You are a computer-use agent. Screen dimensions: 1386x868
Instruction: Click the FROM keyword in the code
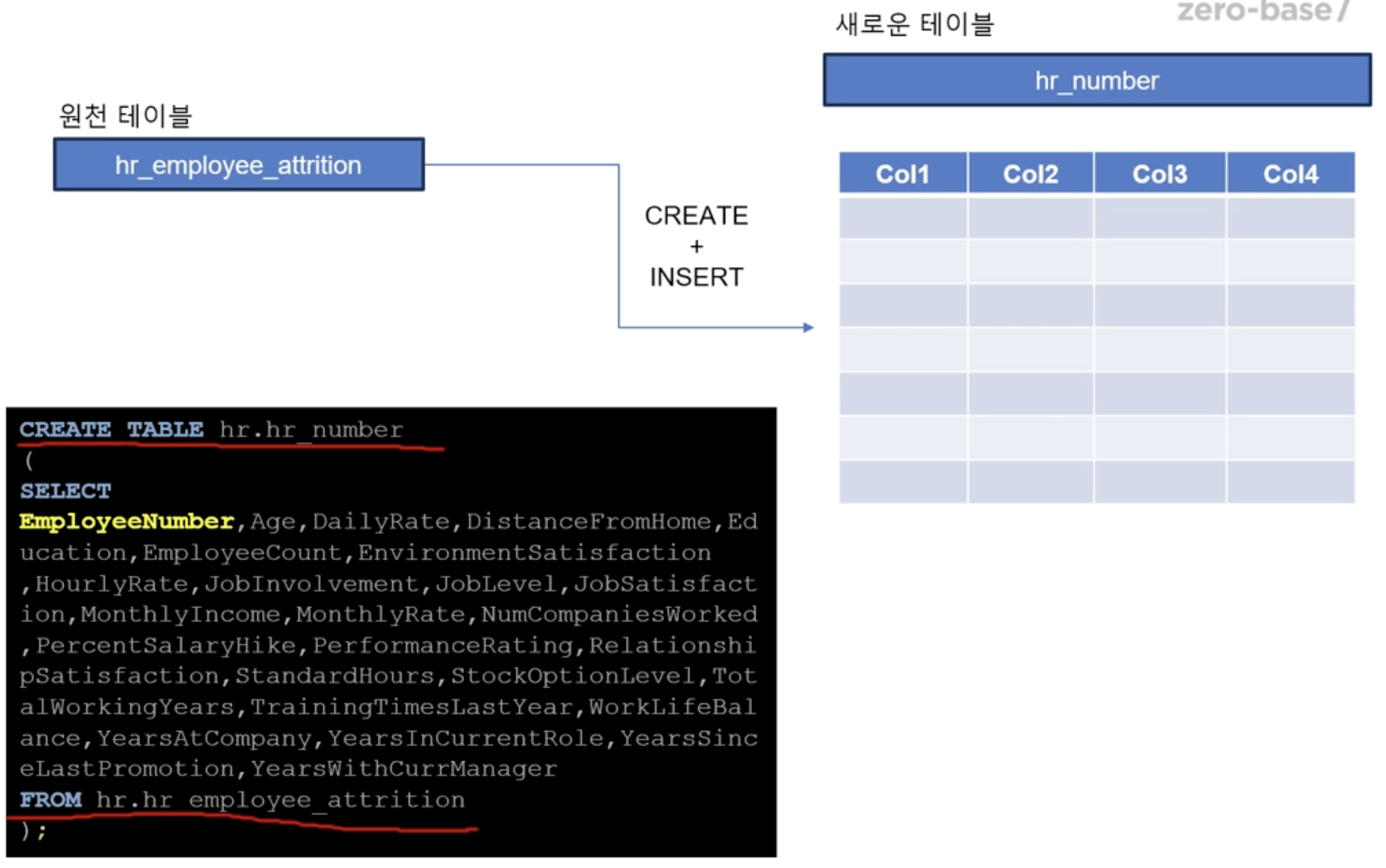click(50, 800)
